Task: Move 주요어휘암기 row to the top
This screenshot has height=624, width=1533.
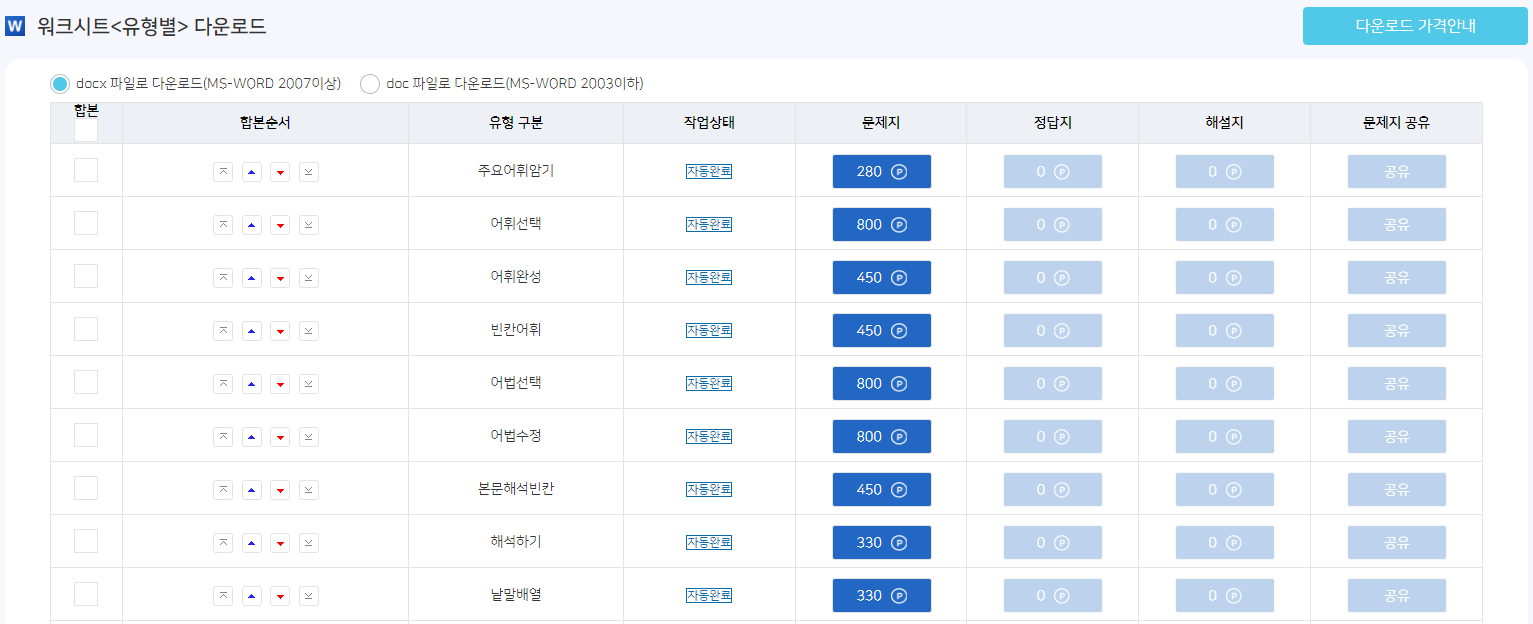Action: point(223,172)
